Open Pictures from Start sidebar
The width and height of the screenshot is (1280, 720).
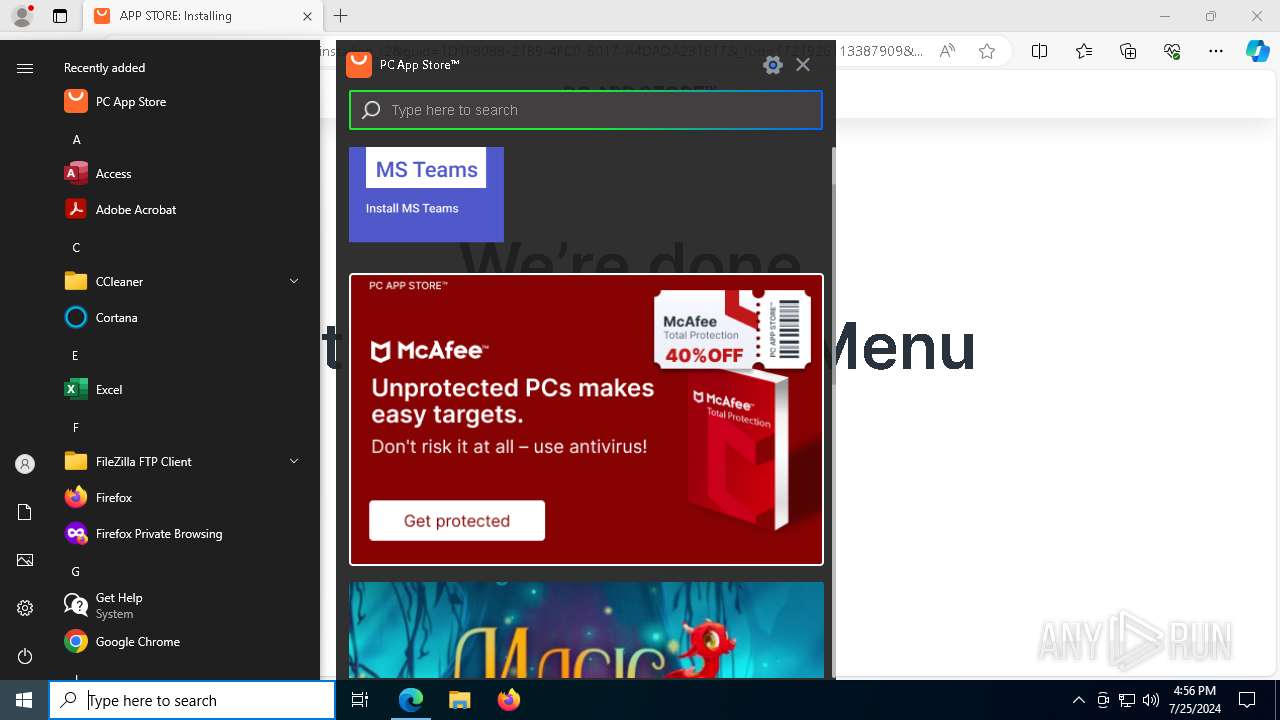(x=25, y=560)
